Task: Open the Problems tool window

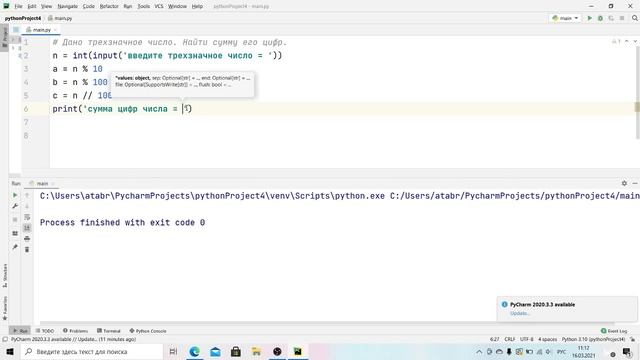Action: [76, 331]
